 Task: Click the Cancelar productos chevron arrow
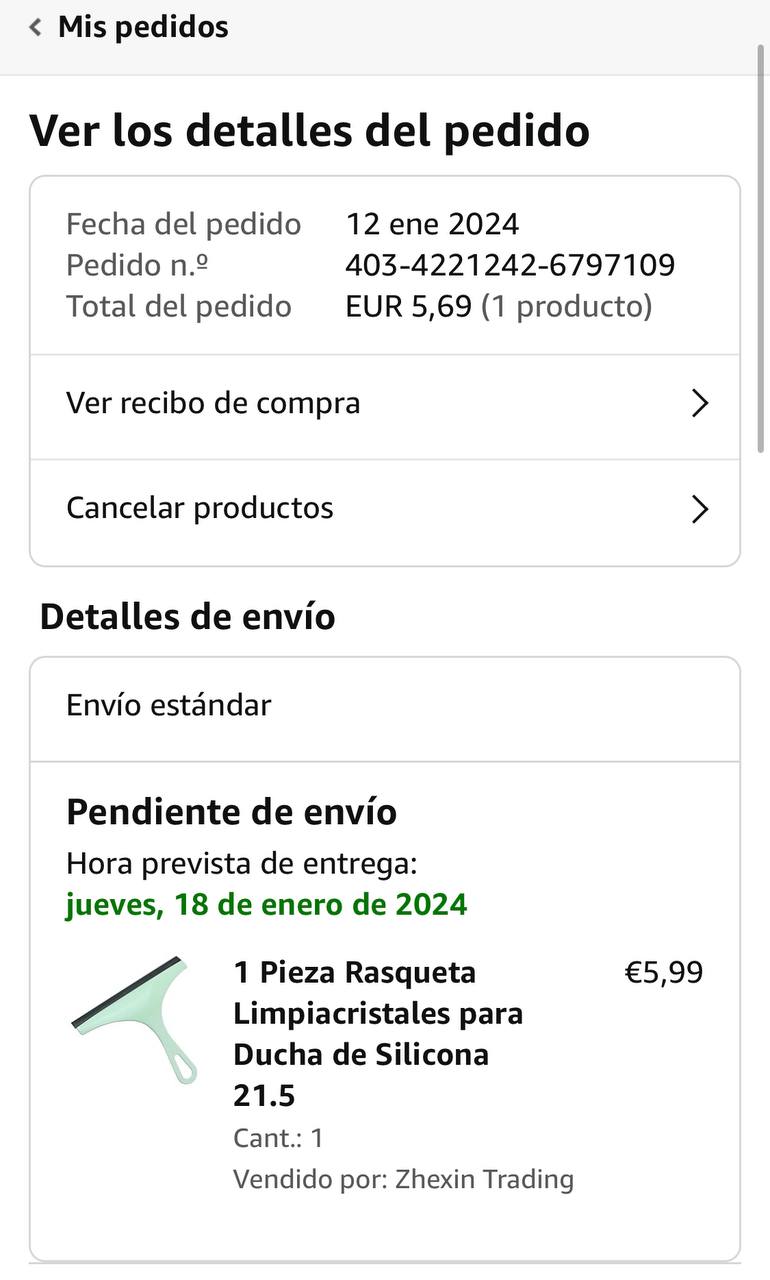click(700, 510)
